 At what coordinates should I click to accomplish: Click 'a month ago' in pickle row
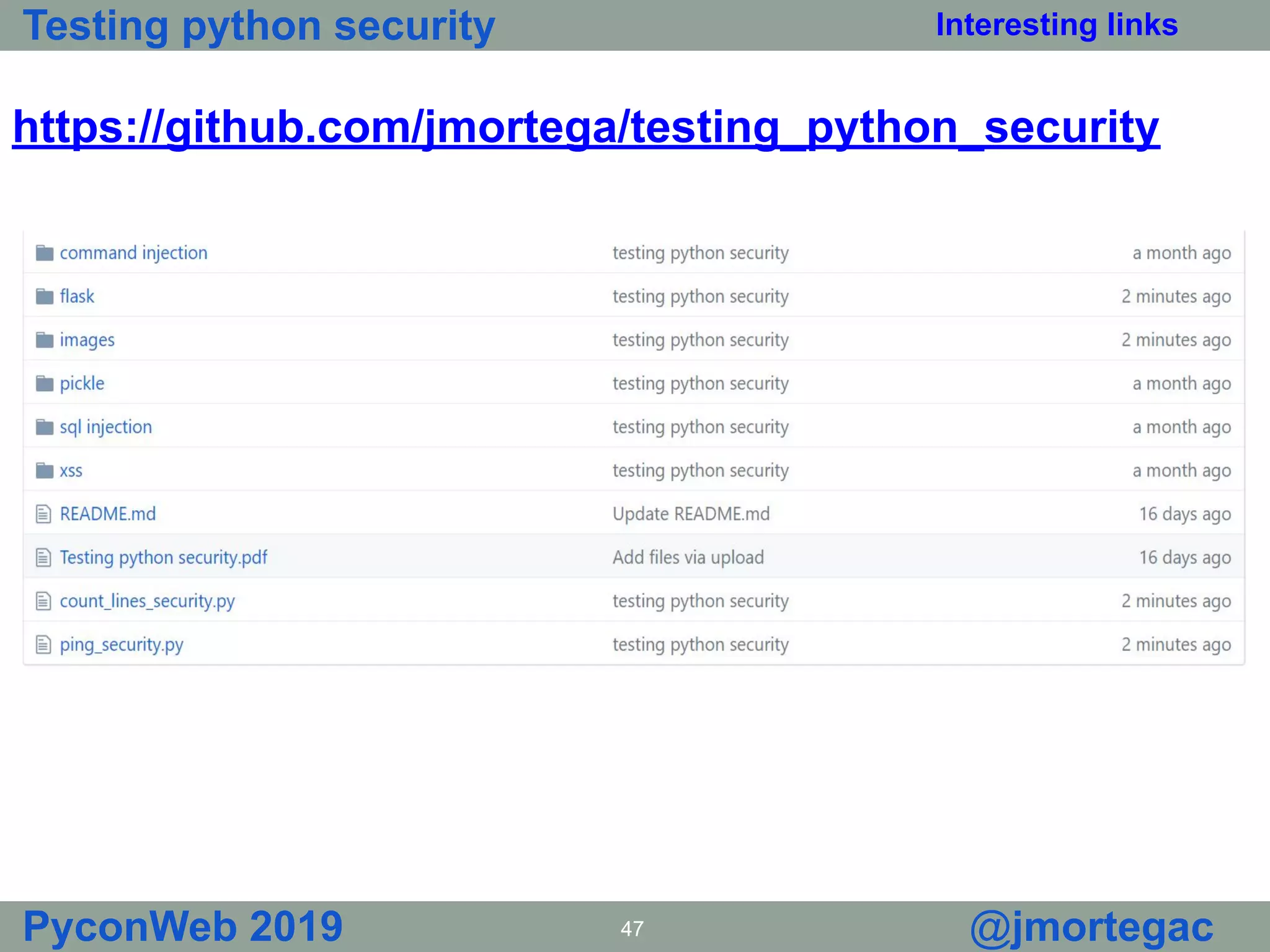coord(1181,384)
